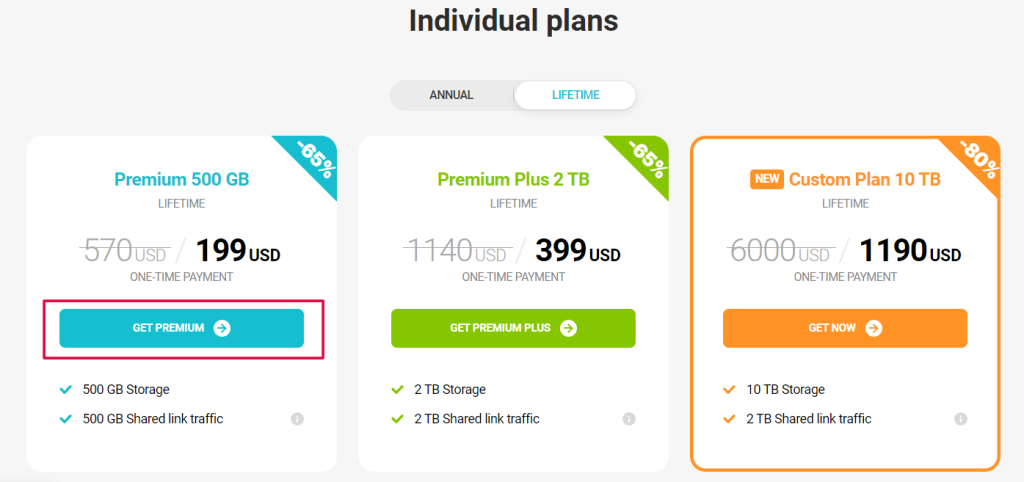Screen dimensions: 1024x482
Task: Click the NEW badge on Custom Plan
Action: tap(767, 180)
